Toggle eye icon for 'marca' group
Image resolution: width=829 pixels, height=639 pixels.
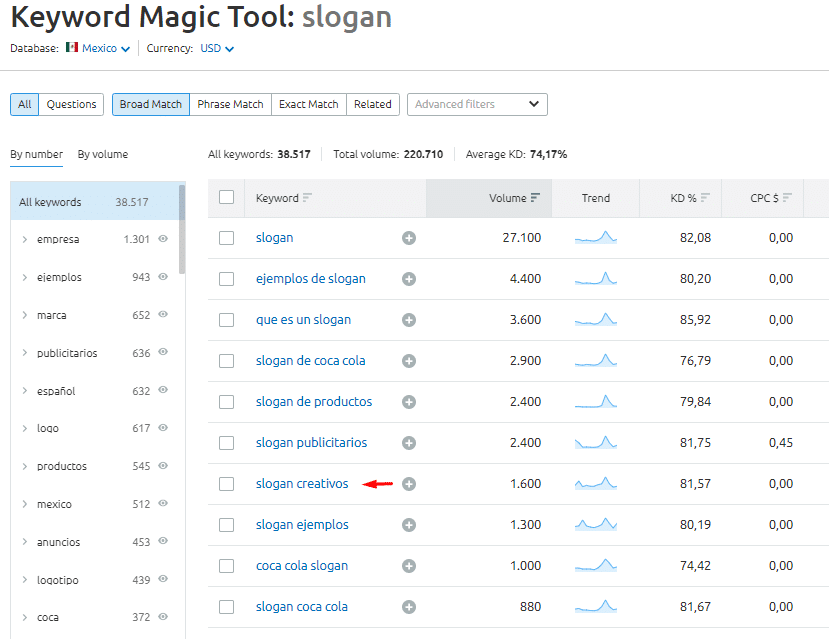[163, 314]
